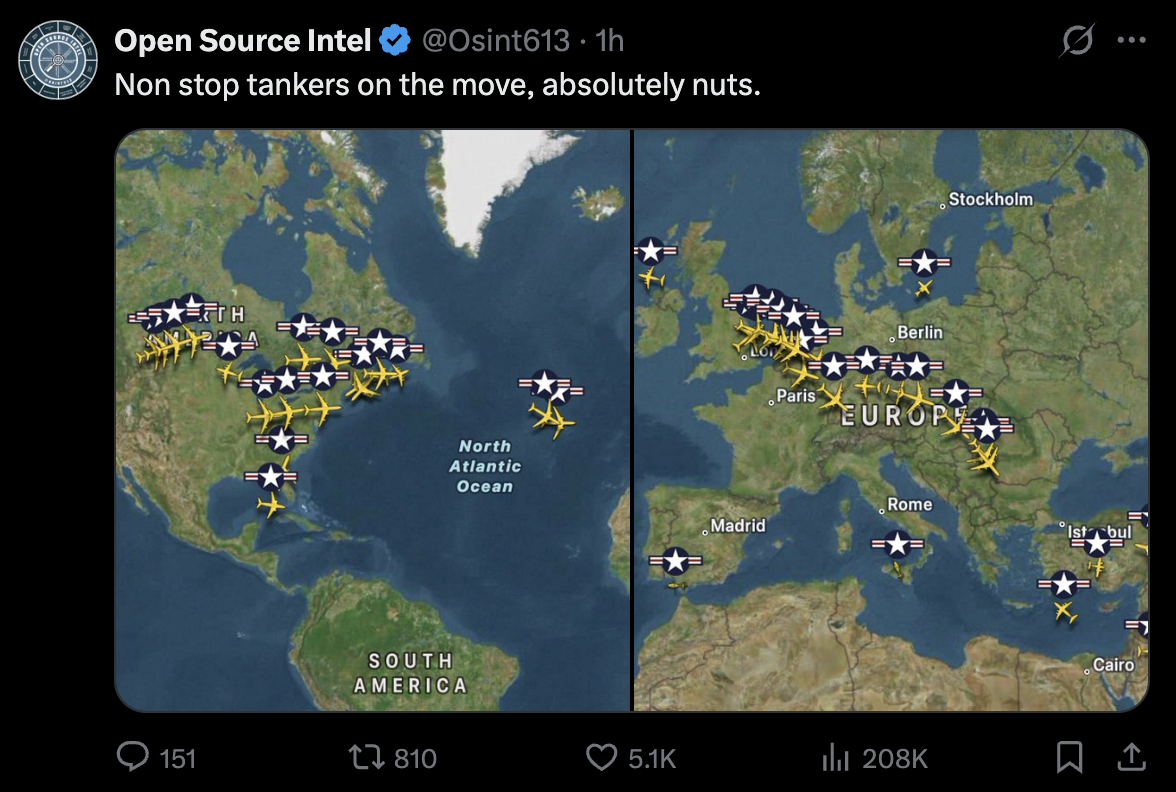Image resolution: width=1176 pixels, height=792 pixels.
Task: Click the share upload arrow icon
Action: pyautogui.click(x=1131, y=757)
